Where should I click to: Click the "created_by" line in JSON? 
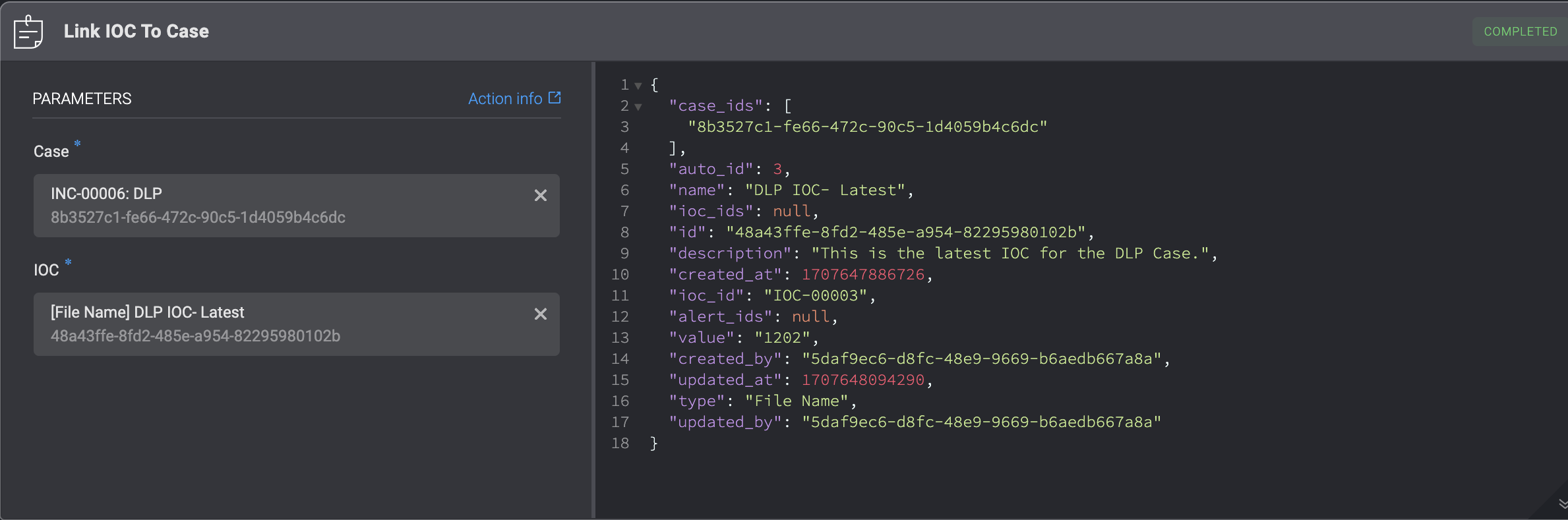click(x=919, y=359)
